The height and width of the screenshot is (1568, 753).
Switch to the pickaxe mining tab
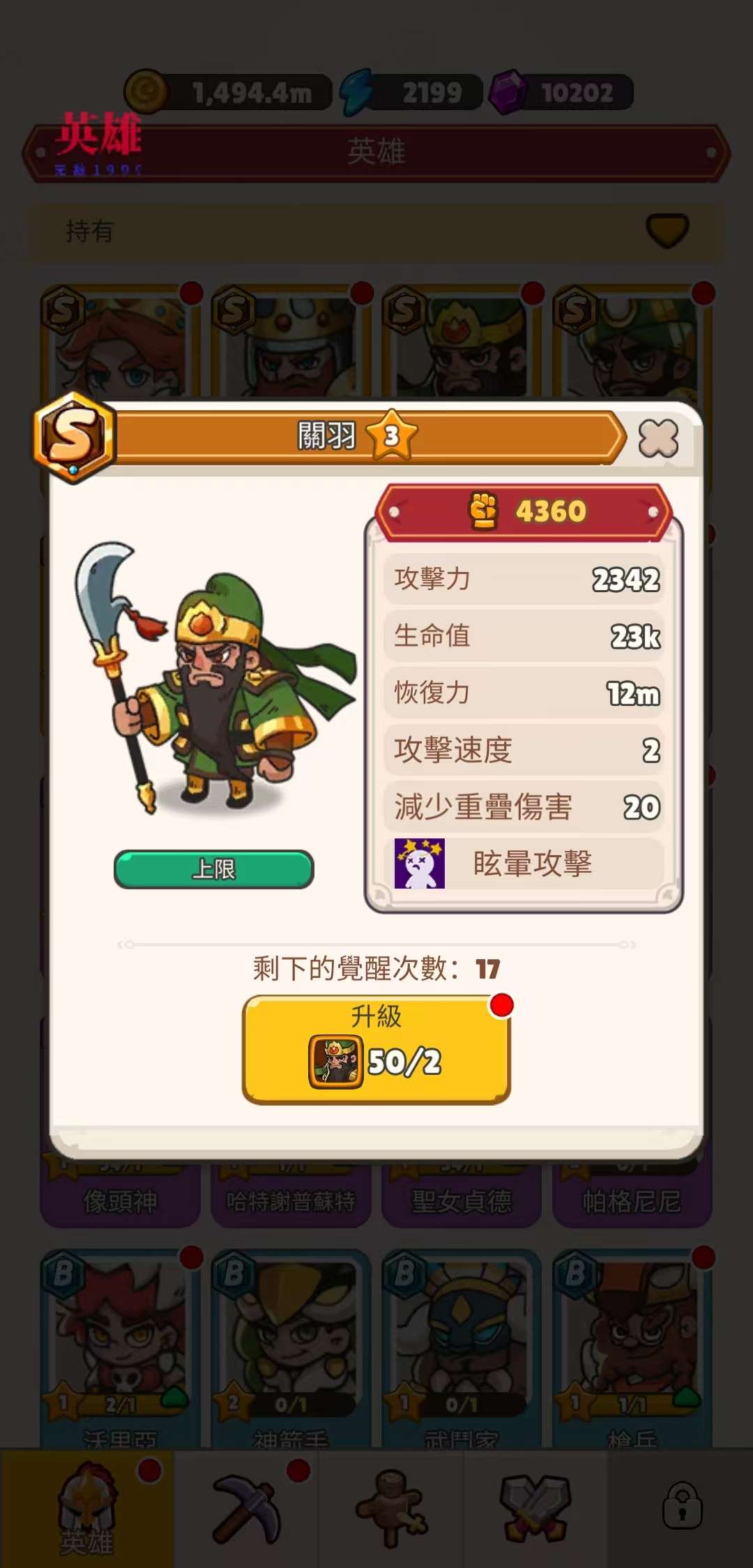coord(247,1508)
